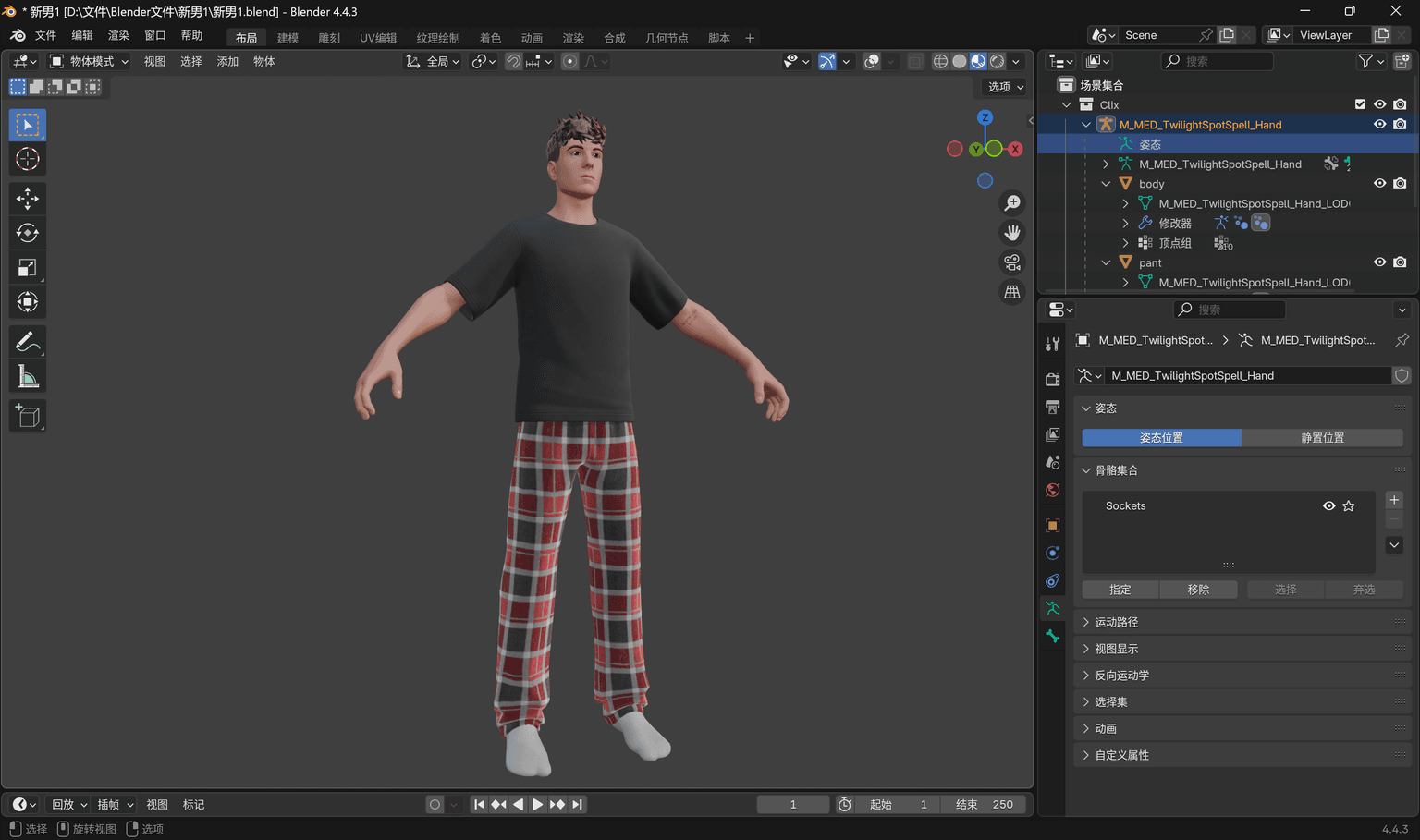Open the 文件 menu
1420x840 pixels.
pos(45,35)
